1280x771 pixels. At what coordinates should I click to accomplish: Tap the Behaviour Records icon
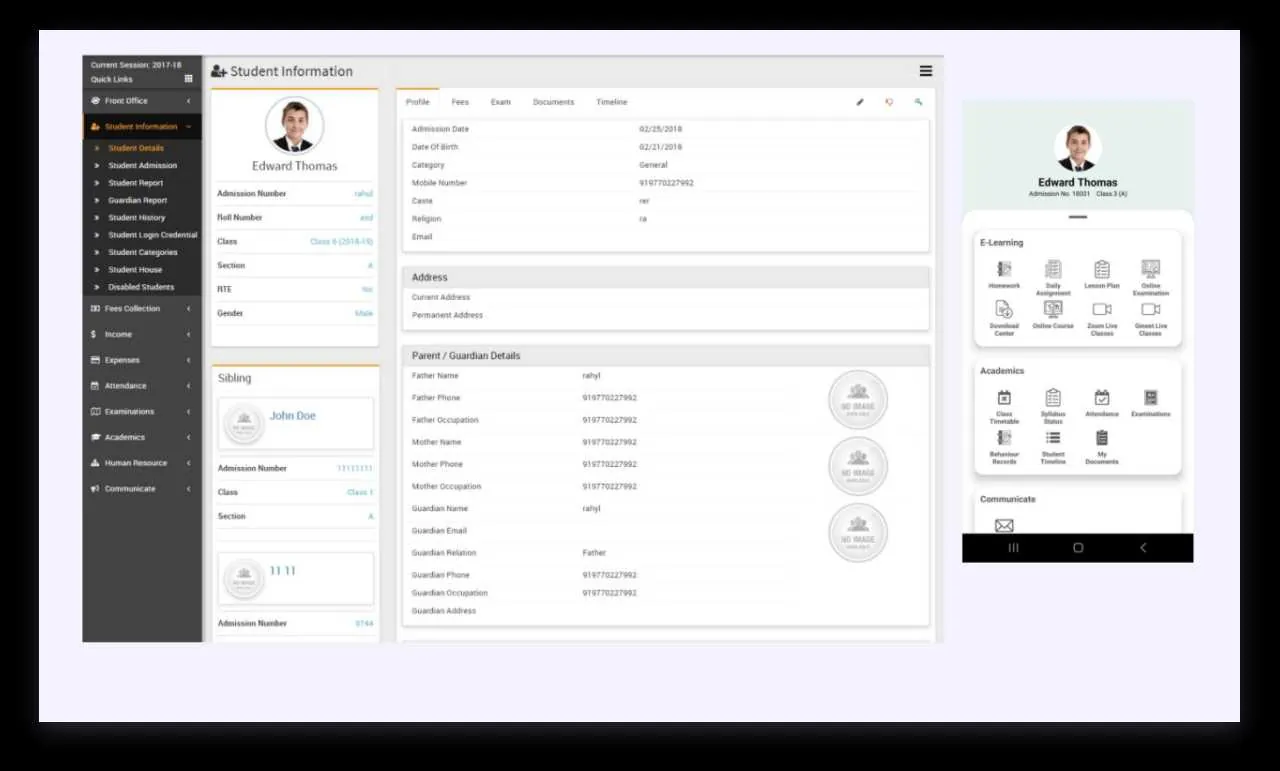(x=1004, y=447)
